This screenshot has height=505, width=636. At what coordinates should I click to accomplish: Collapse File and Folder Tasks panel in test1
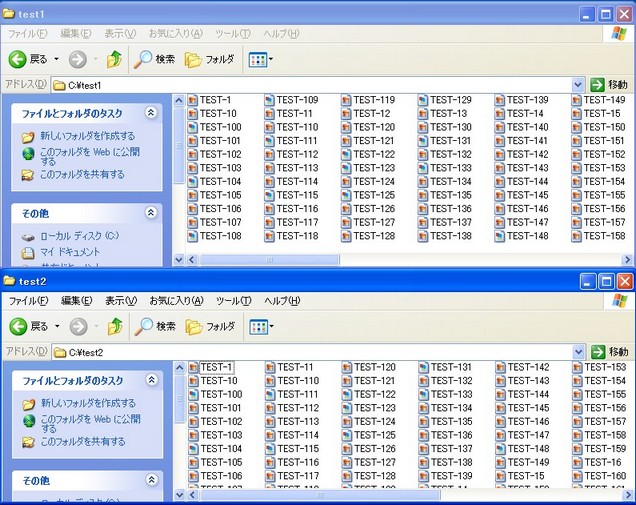[151, 114]
